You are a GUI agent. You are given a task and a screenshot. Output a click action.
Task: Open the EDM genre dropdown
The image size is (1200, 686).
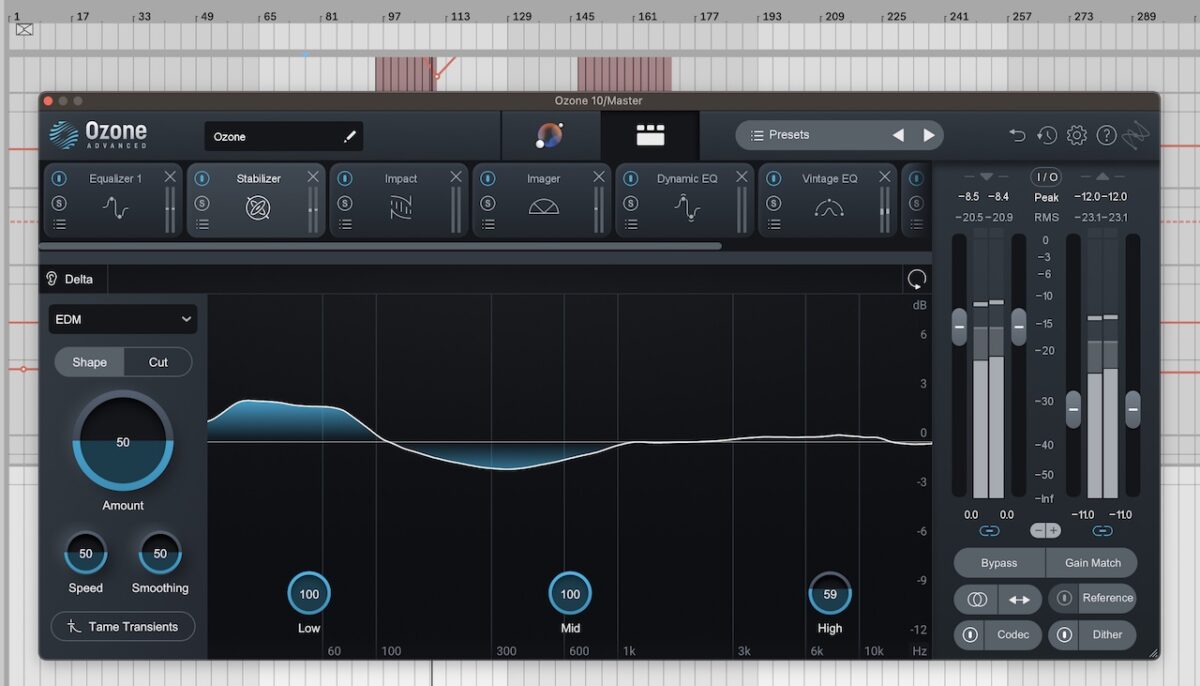(123, 319)
